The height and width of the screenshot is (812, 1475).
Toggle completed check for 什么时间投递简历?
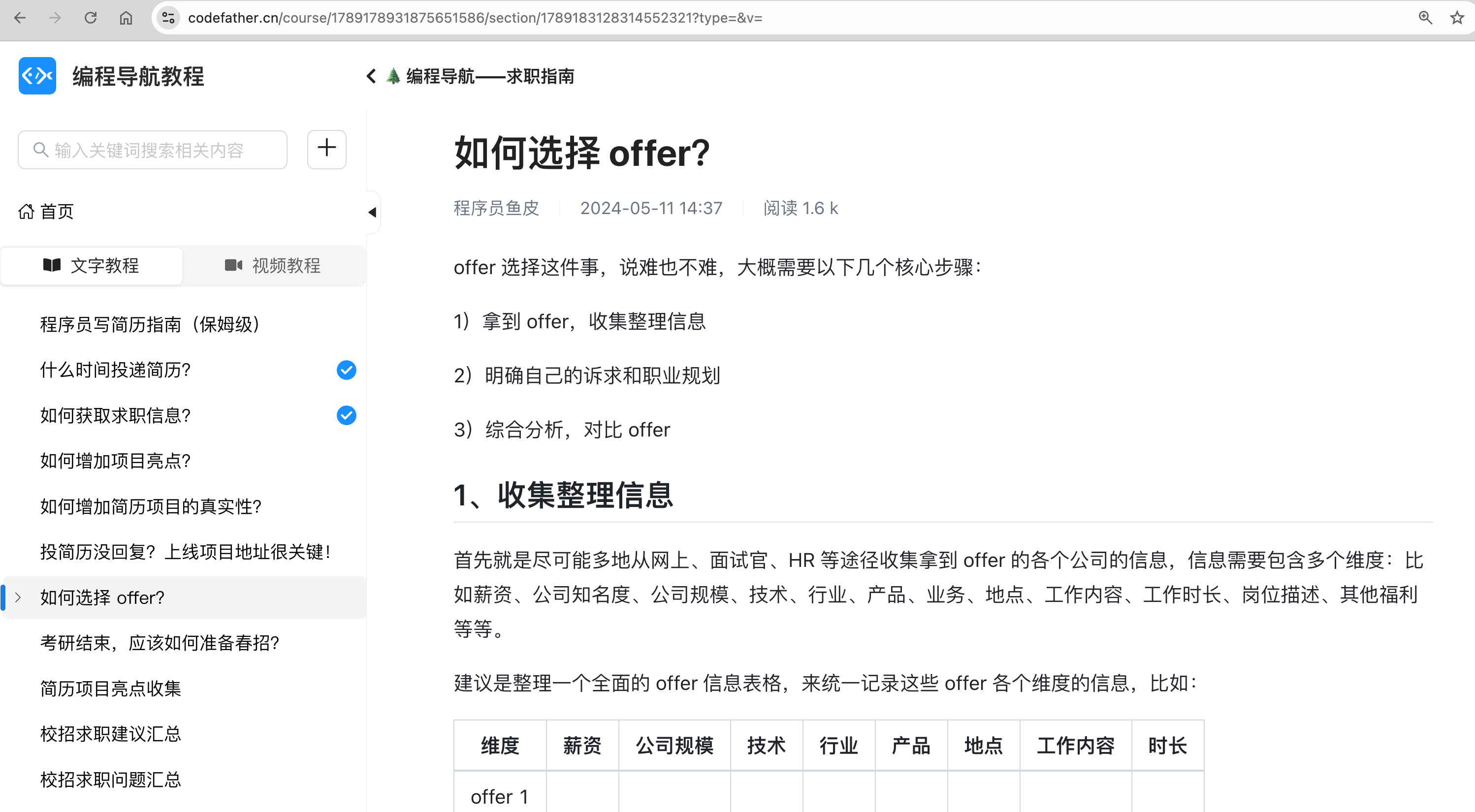(346, 370)
